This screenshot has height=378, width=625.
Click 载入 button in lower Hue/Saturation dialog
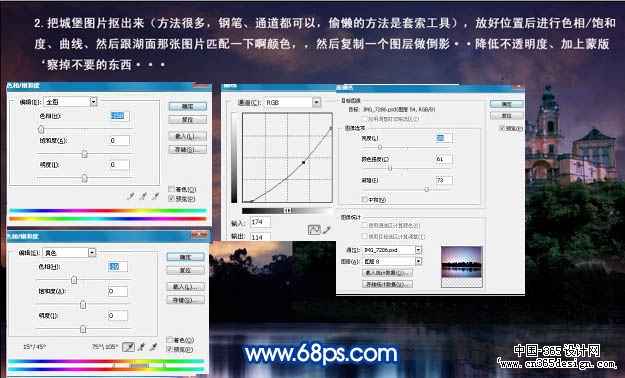[x=185, y=286]
